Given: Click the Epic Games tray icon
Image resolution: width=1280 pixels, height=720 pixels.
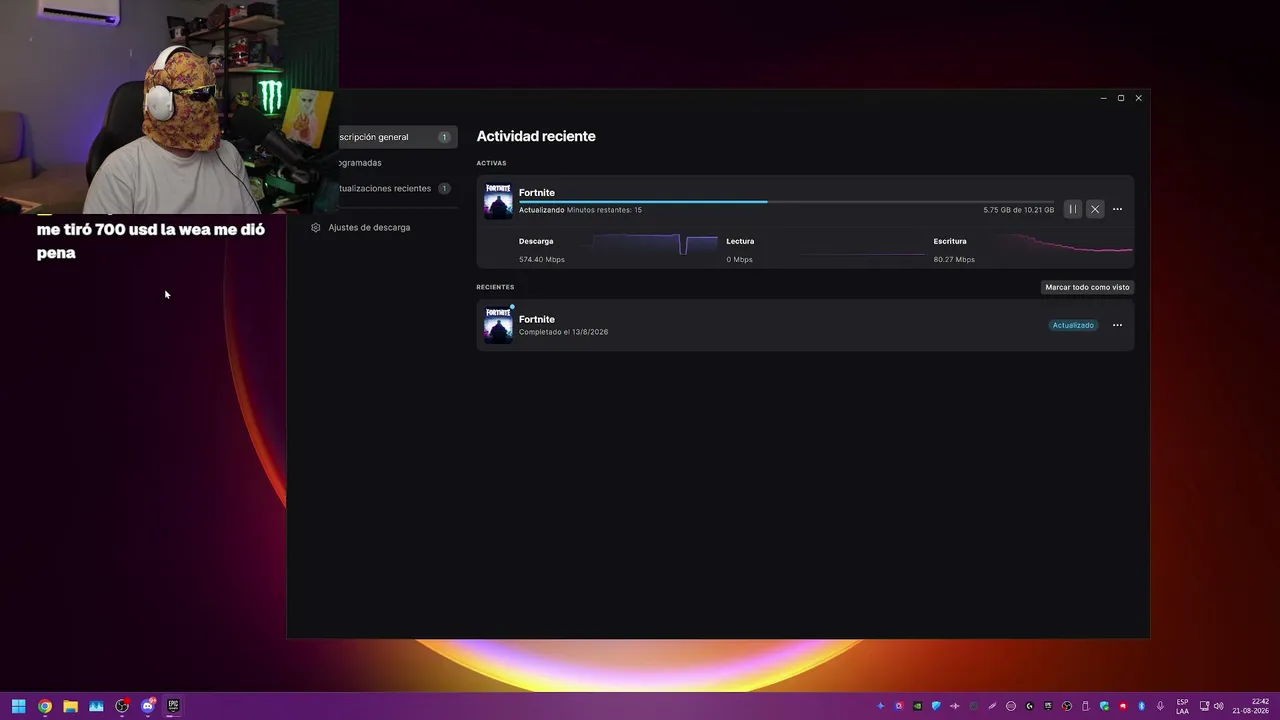Looking at the screenshot, I should [x=1048, y=706].
